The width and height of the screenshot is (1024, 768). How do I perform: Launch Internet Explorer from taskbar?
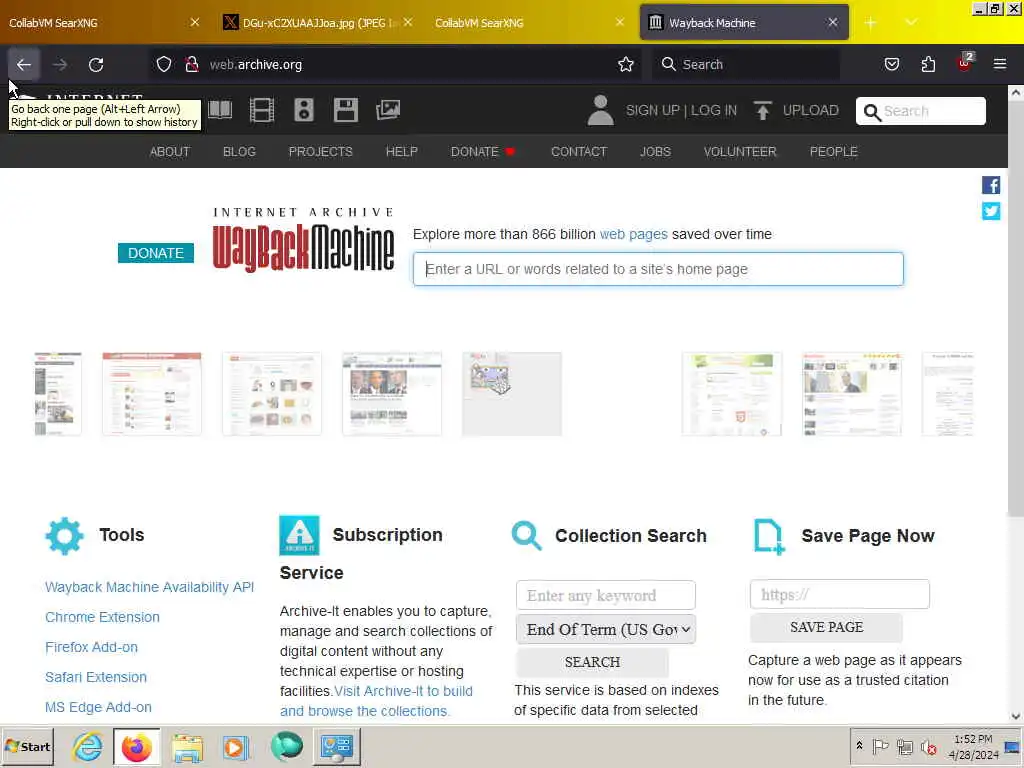88,747
